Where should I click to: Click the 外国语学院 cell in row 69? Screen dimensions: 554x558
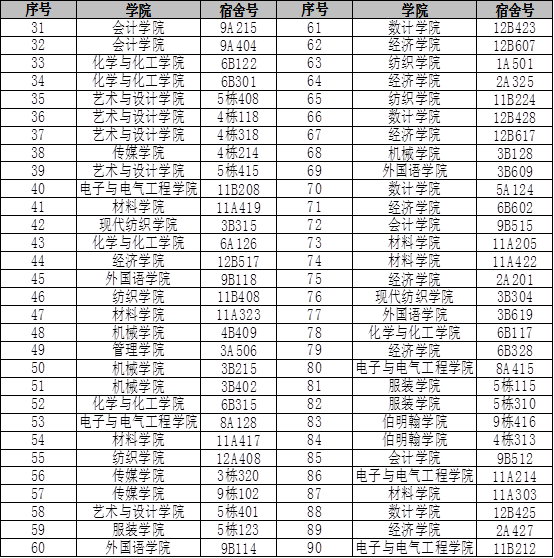click(x=415, y=171)
